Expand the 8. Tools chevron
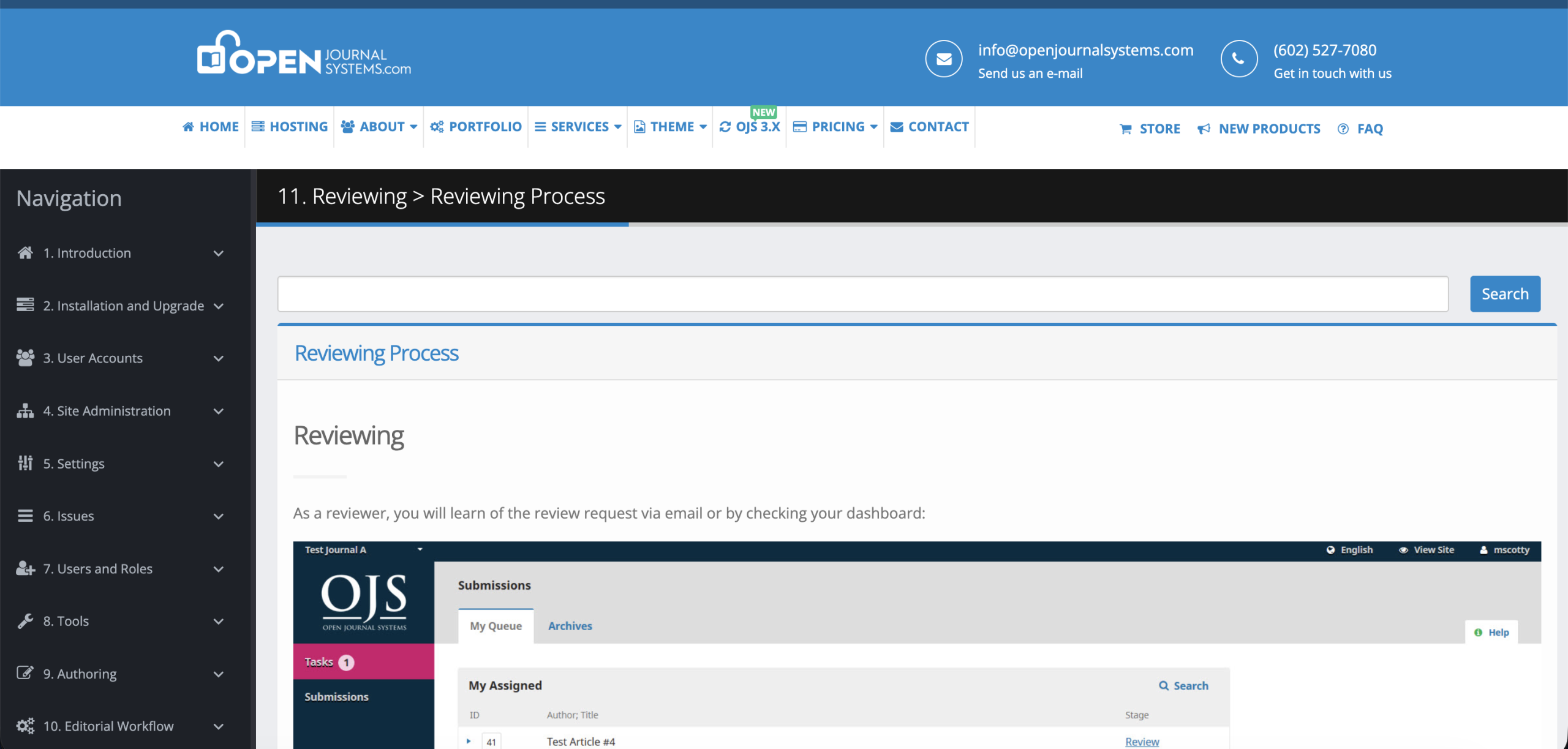Screen dimensions: 1568x749 [x=218, y=622]
